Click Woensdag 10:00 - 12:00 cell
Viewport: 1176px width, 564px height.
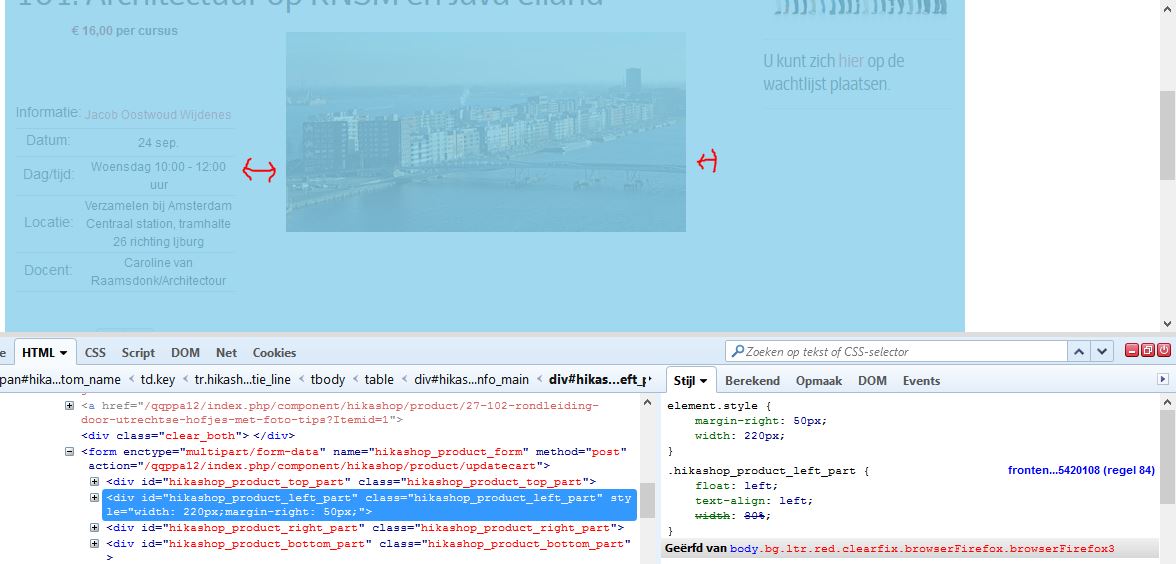[x=158, y=176]
